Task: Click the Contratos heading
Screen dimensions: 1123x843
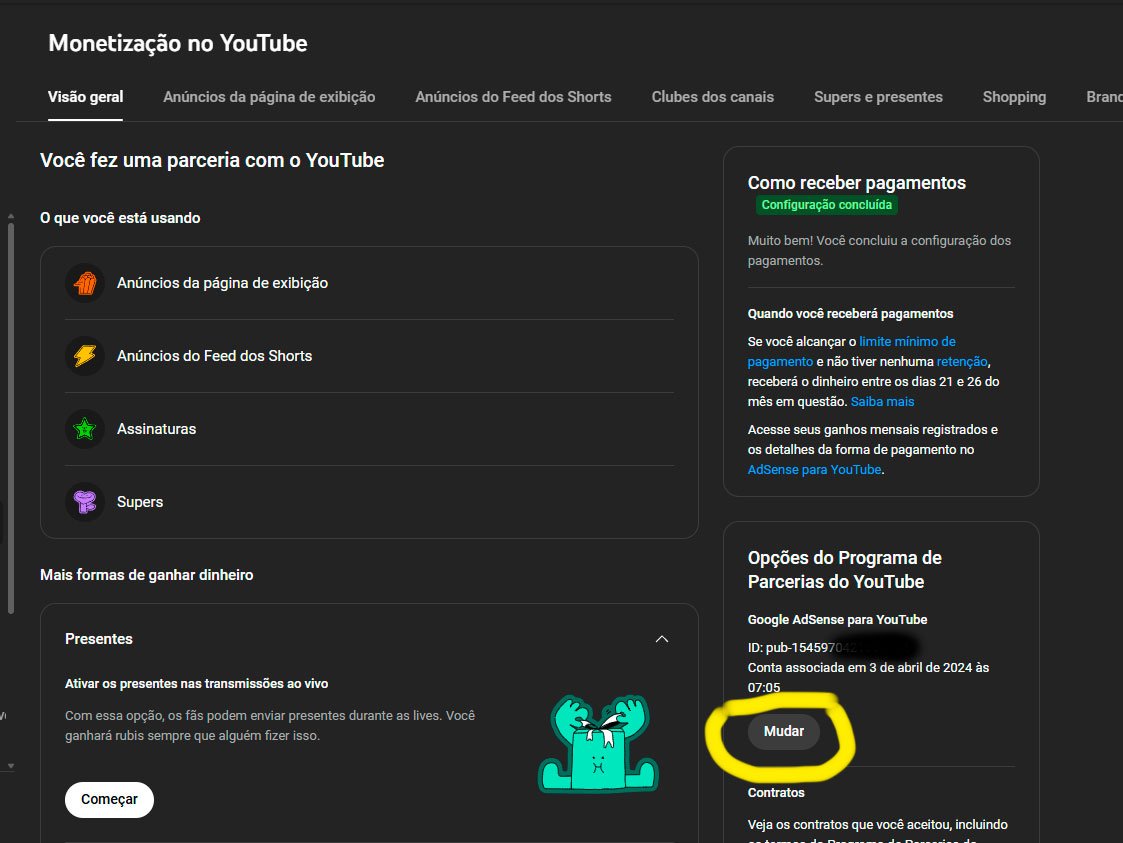Action: (776, 793)
